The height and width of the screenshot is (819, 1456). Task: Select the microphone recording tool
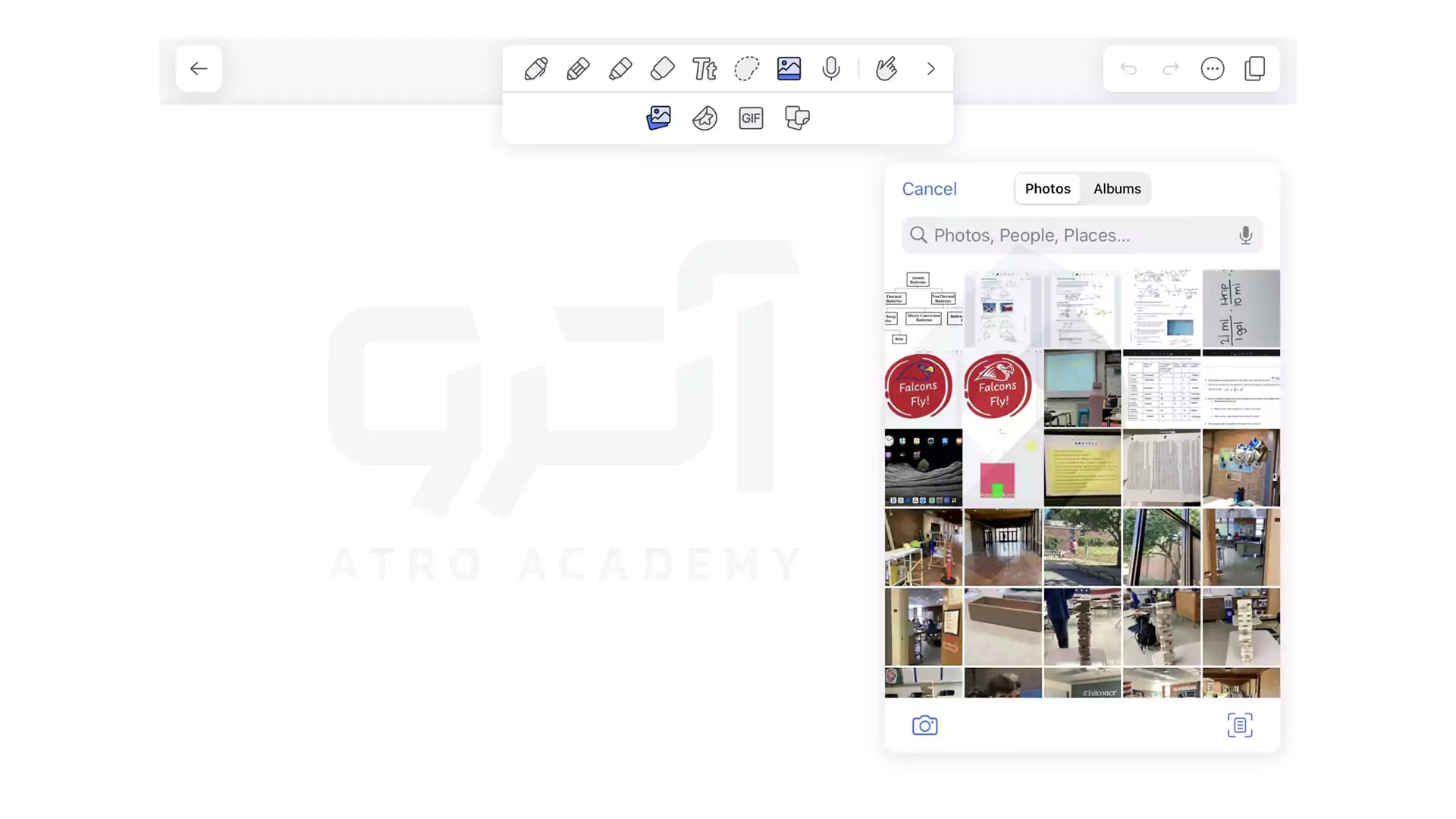(x=831, y=69)
